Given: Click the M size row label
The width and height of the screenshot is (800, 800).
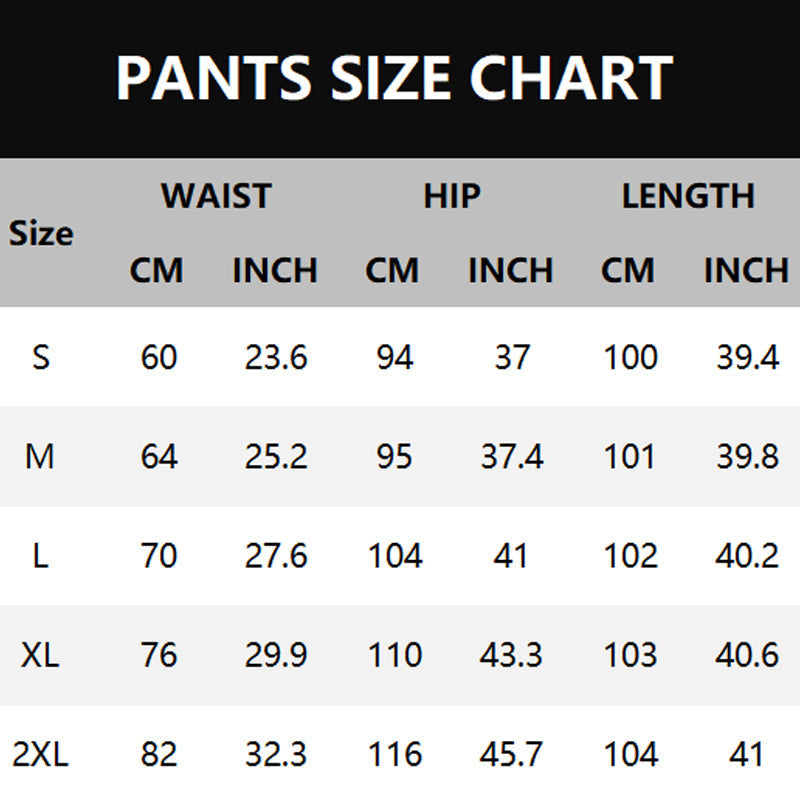Looking at the screenshot, I should point(41,457).
